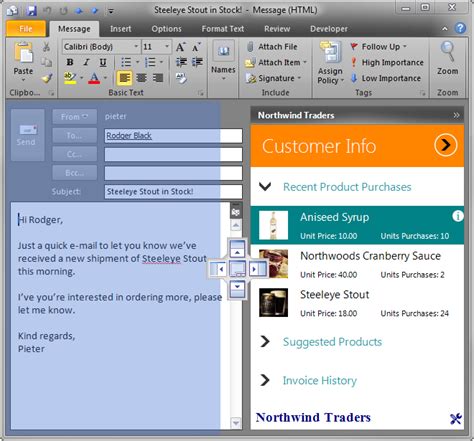Switch to the Review tab

tap(277, 29)
